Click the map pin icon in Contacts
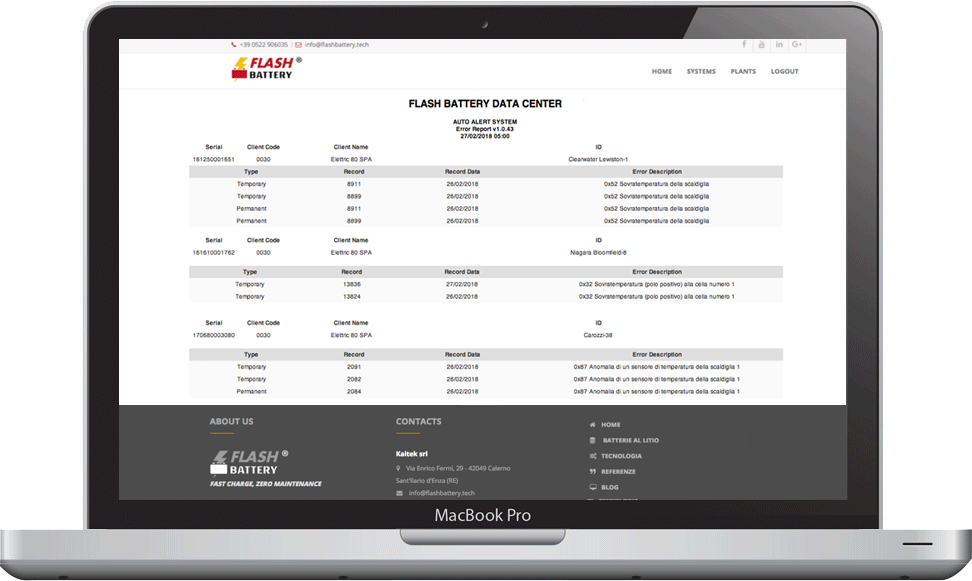The image size is (972, 581). [x=400, y=469]
